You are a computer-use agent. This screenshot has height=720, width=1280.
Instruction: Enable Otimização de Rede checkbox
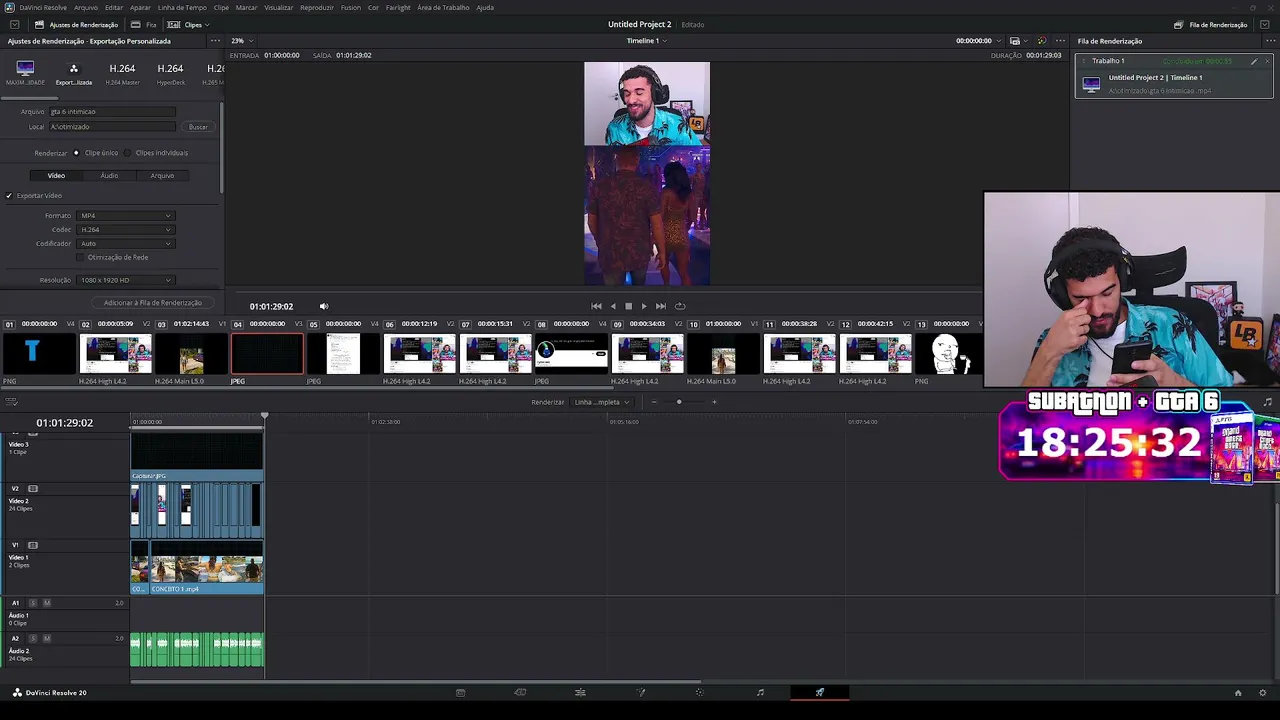80,257
